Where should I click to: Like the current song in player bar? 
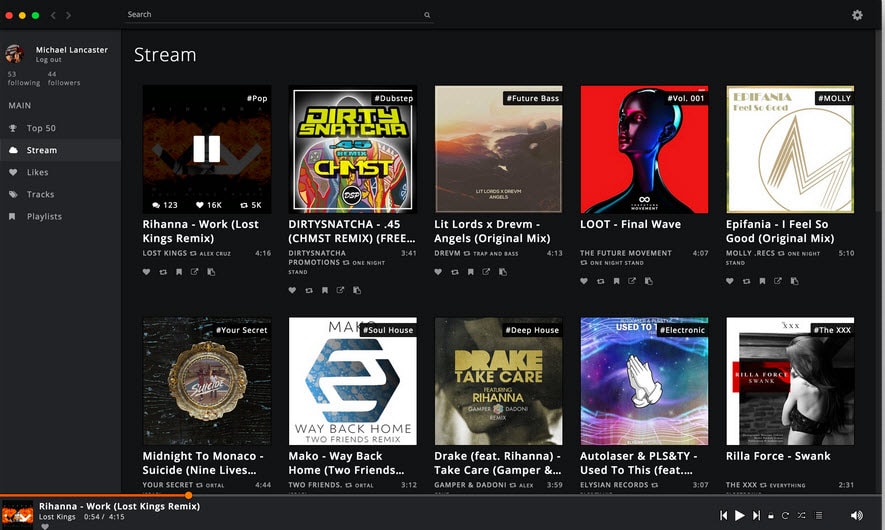(45, 526)
